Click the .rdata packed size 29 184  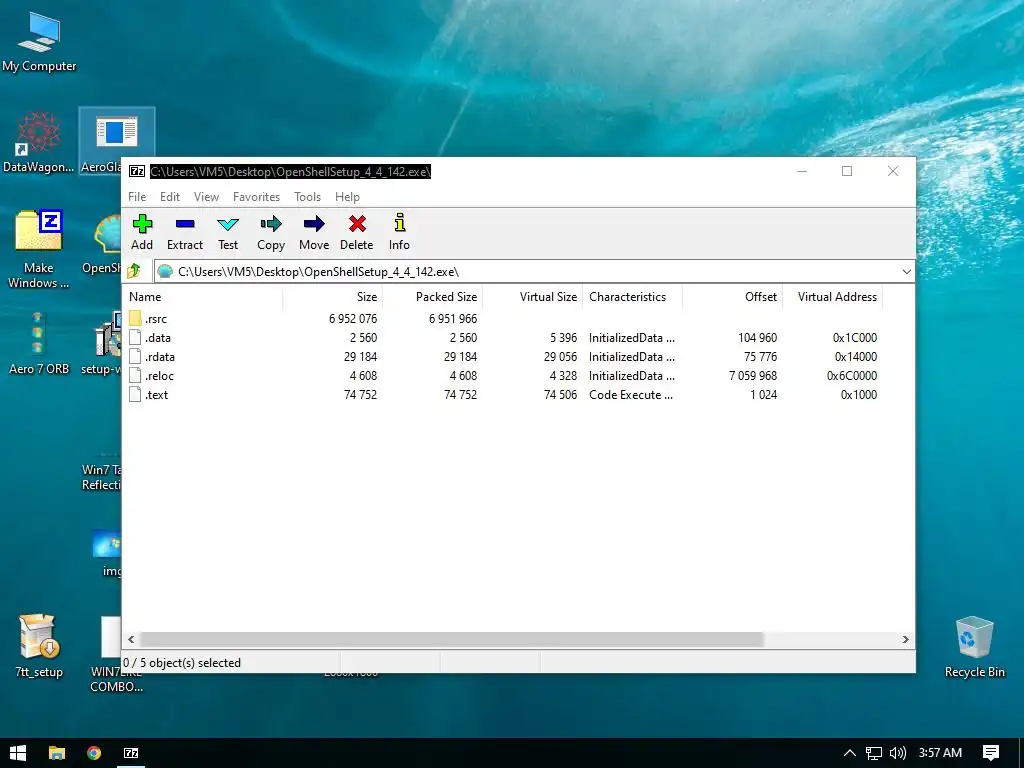pos(460,357)
